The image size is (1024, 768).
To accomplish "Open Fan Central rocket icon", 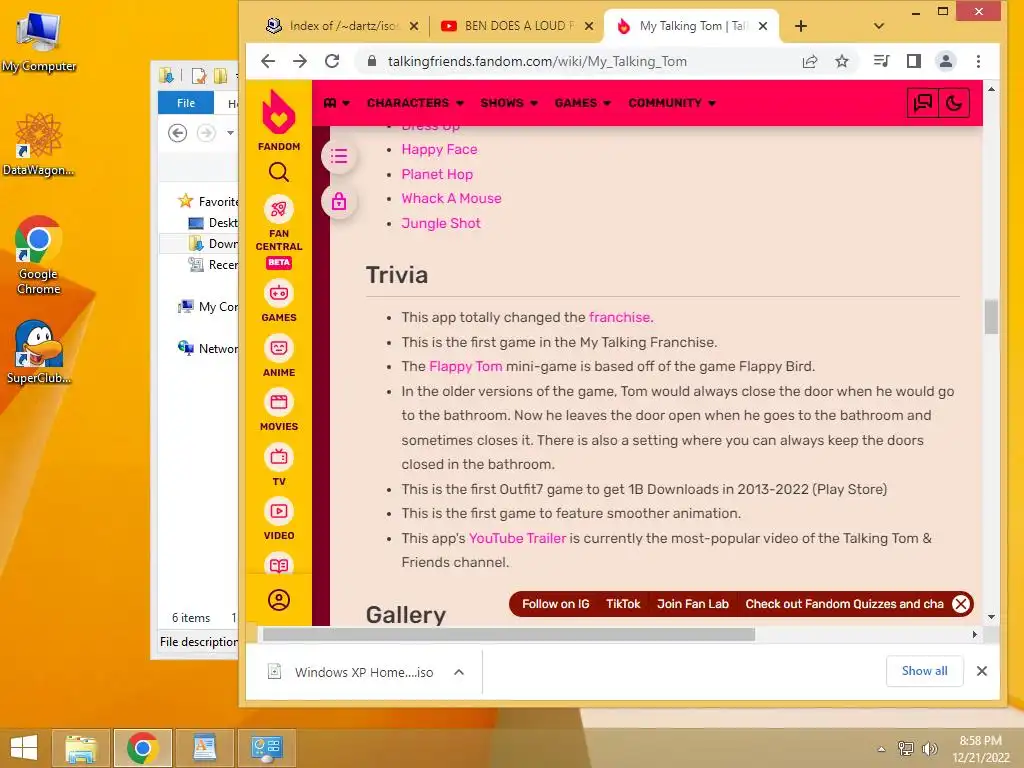I will 279,209.
